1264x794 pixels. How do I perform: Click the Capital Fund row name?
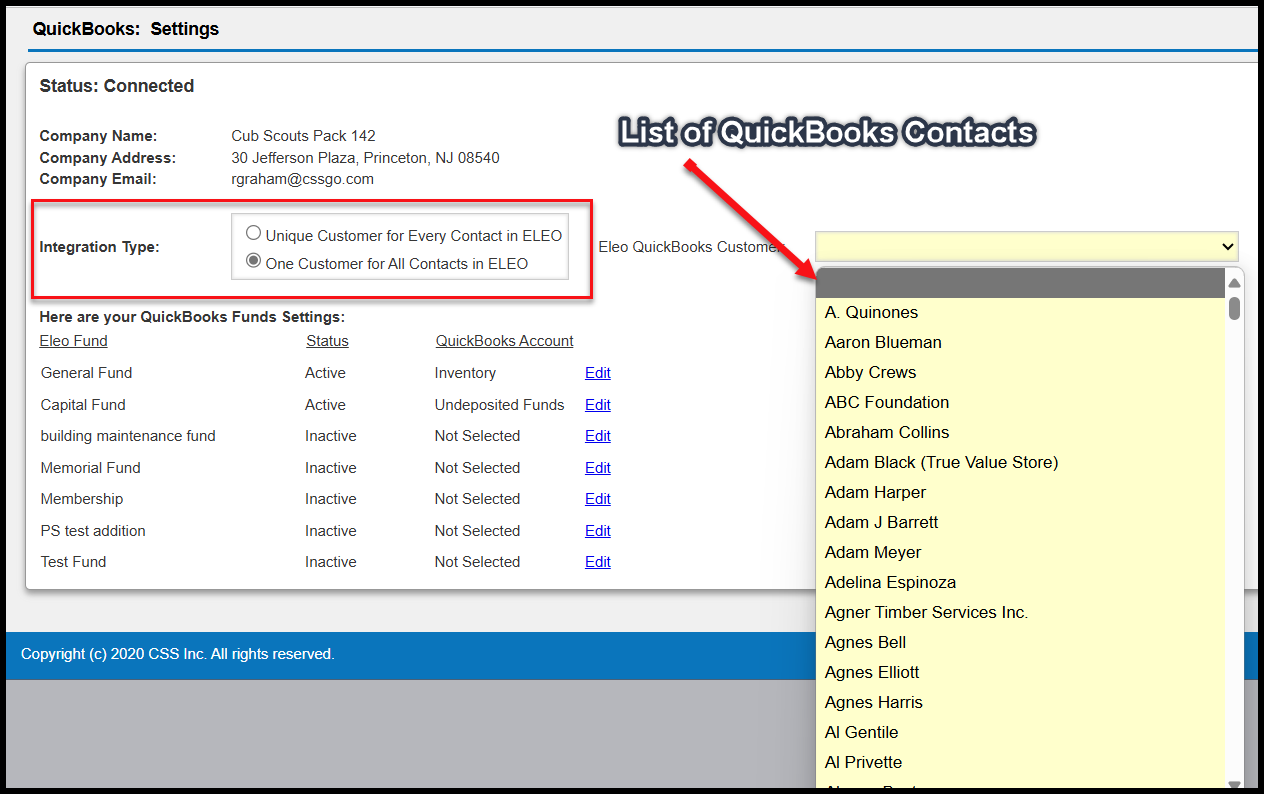pyautogui.click(x=83, y=405)
